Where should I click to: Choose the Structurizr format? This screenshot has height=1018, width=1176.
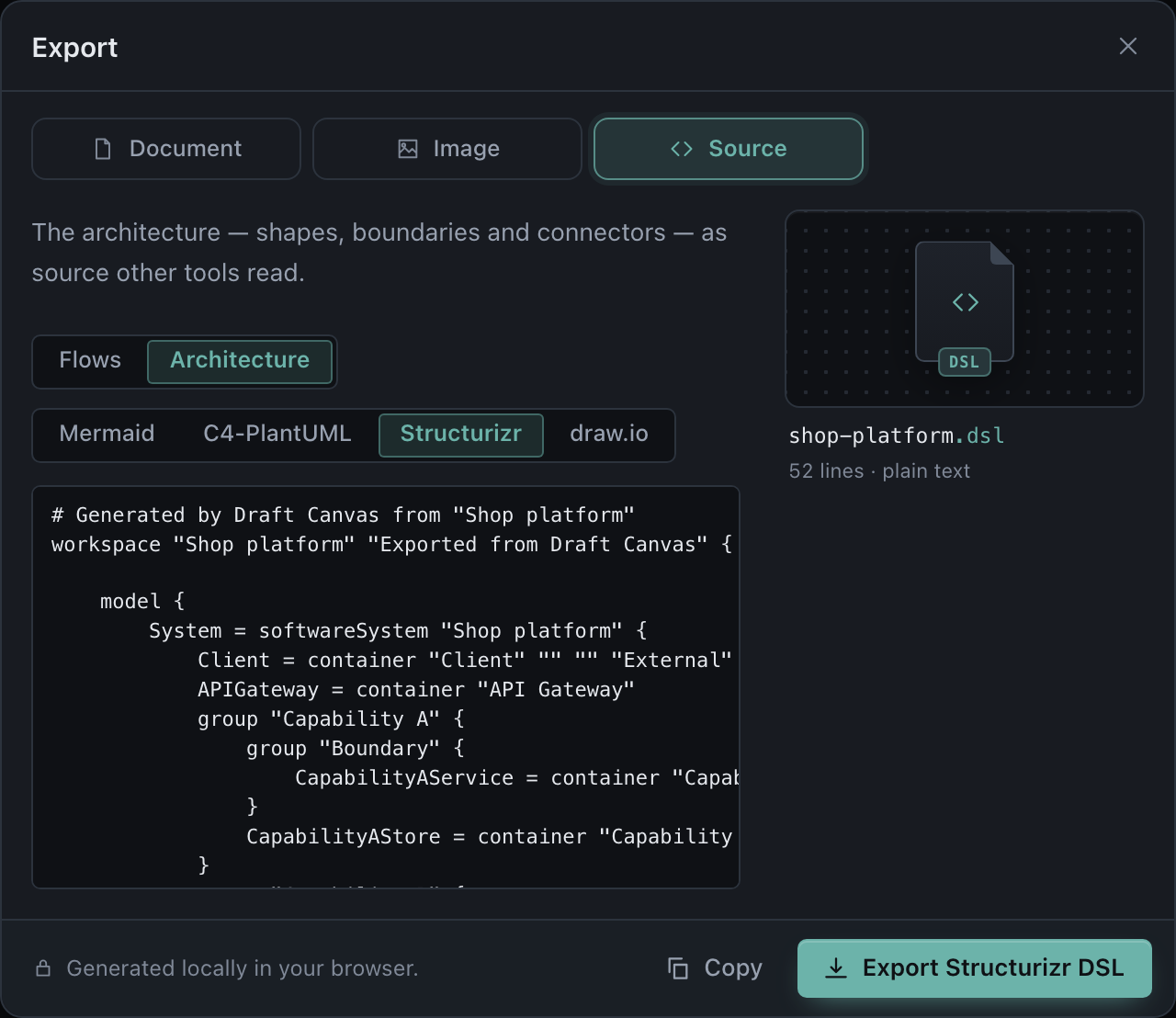pyautogui.click(x=461, y=435)
